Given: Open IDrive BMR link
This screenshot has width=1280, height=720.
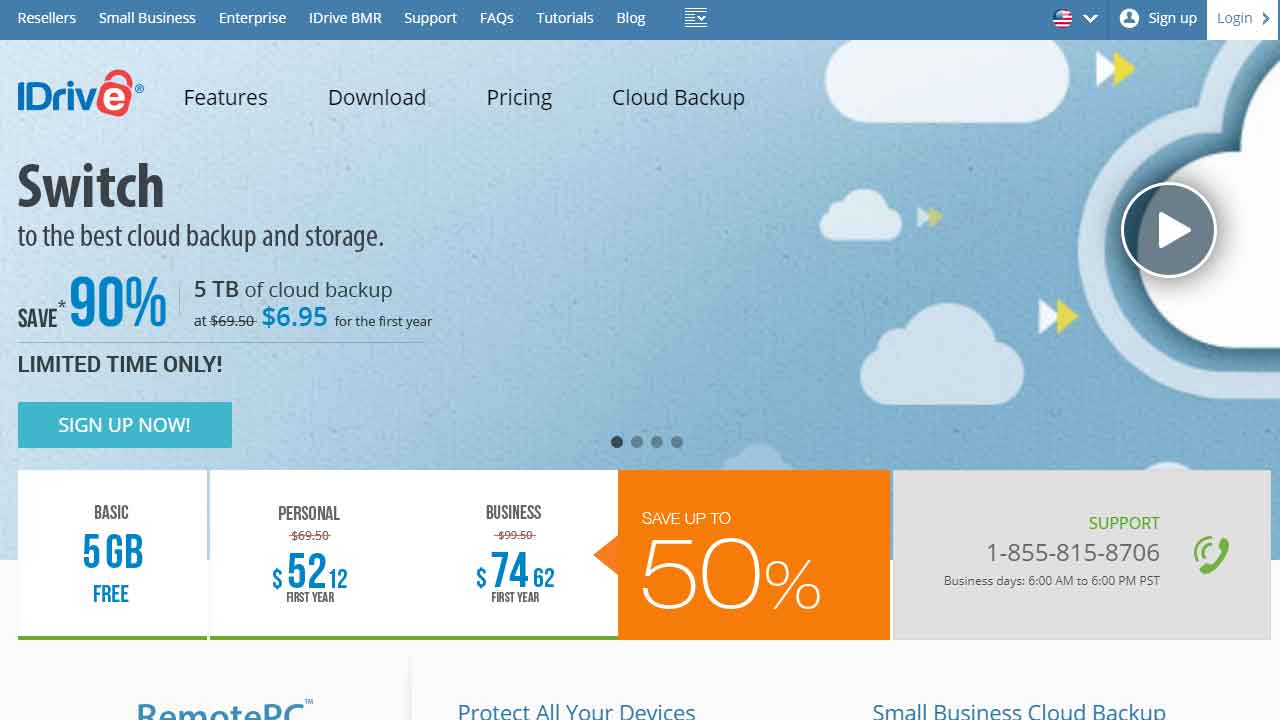Looking at the screenshot, I should coord(345,18).
